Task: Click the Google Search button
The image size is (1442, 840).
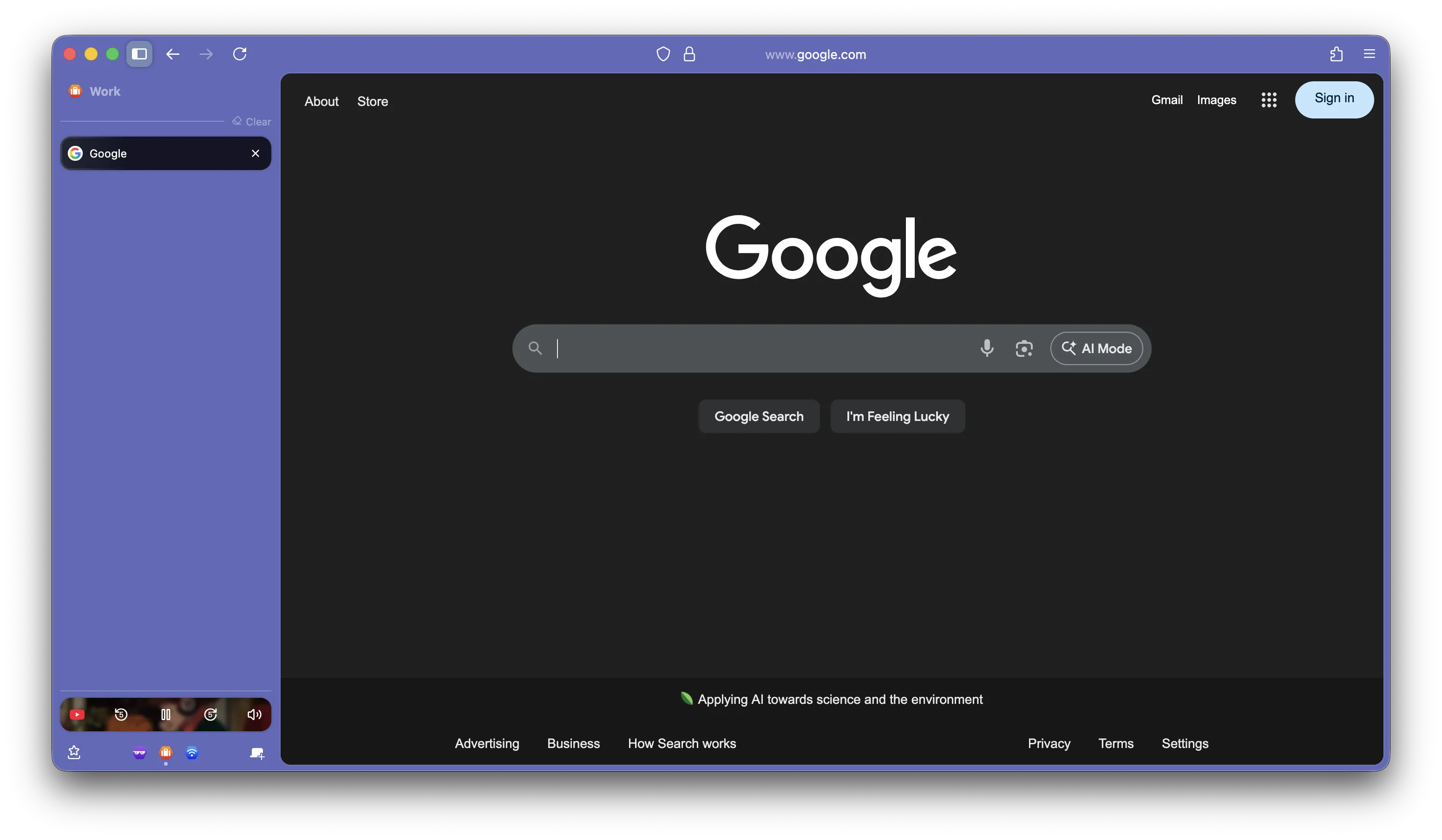Action: coord(759,416)
